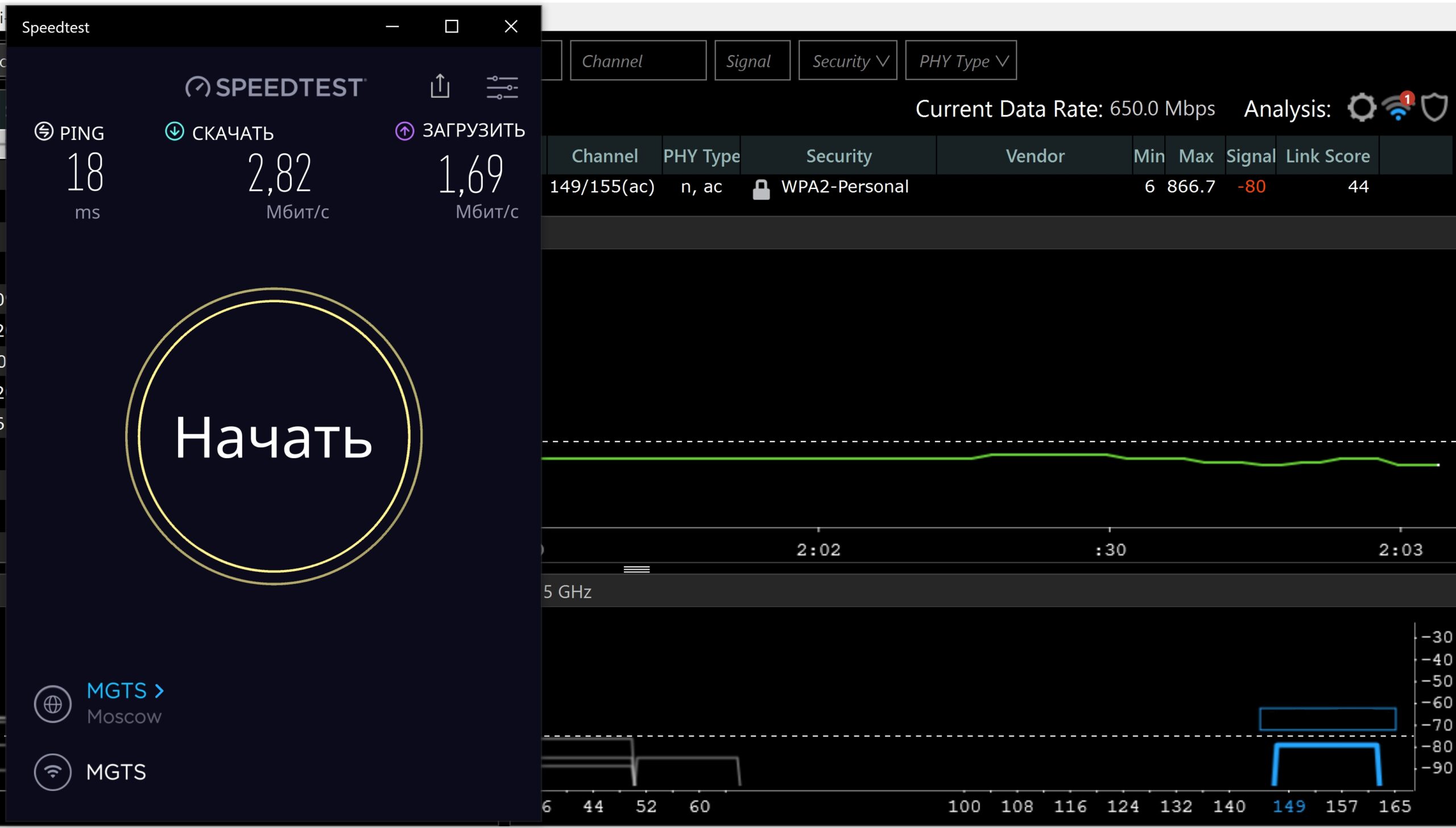
Task: Click the ЗАГРУЗИТЬ upload arrow icon
Action: pyautogui.click(x=404, y=131)
